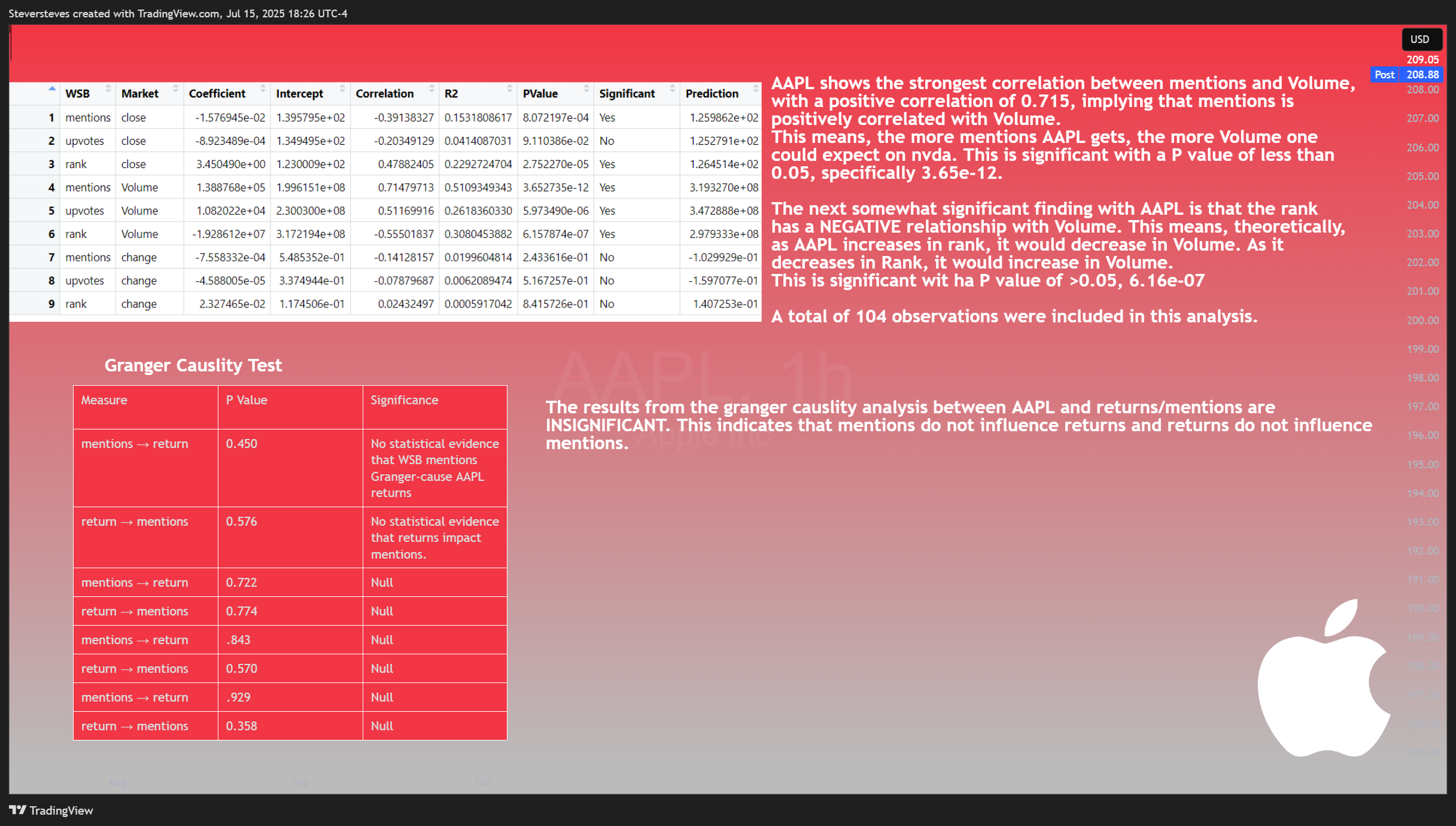Click the 0.2618360330 R2 cell
This screenshot has width=1456, height=826.
pos(478,211)
